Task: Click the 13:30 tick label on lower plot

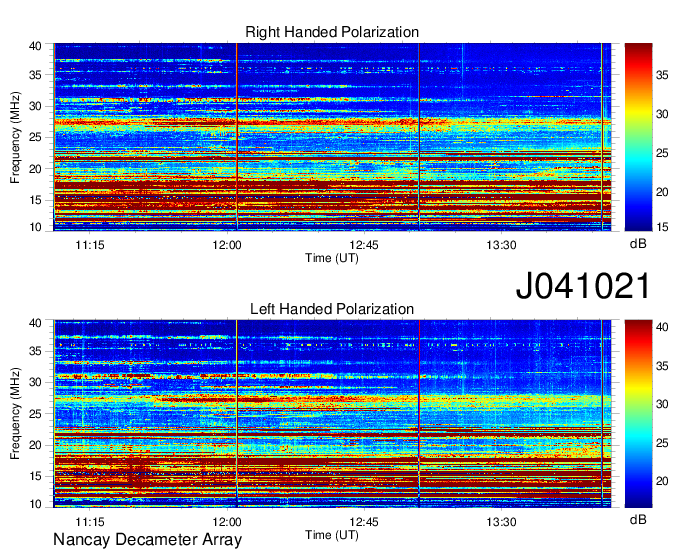Action: click(x=501, y=522)
